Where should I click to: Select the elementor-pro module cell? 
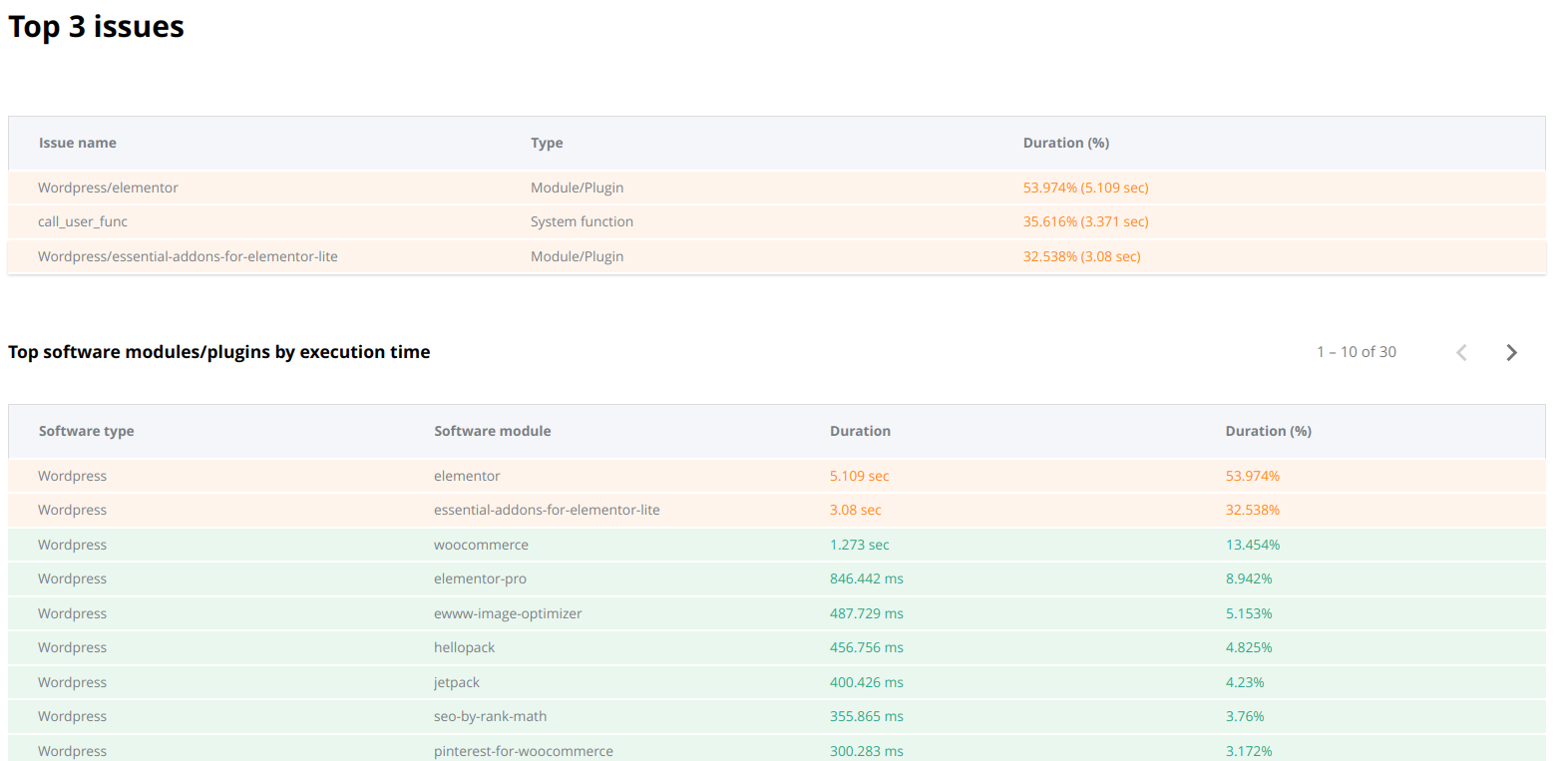click(x=480, y=578)
